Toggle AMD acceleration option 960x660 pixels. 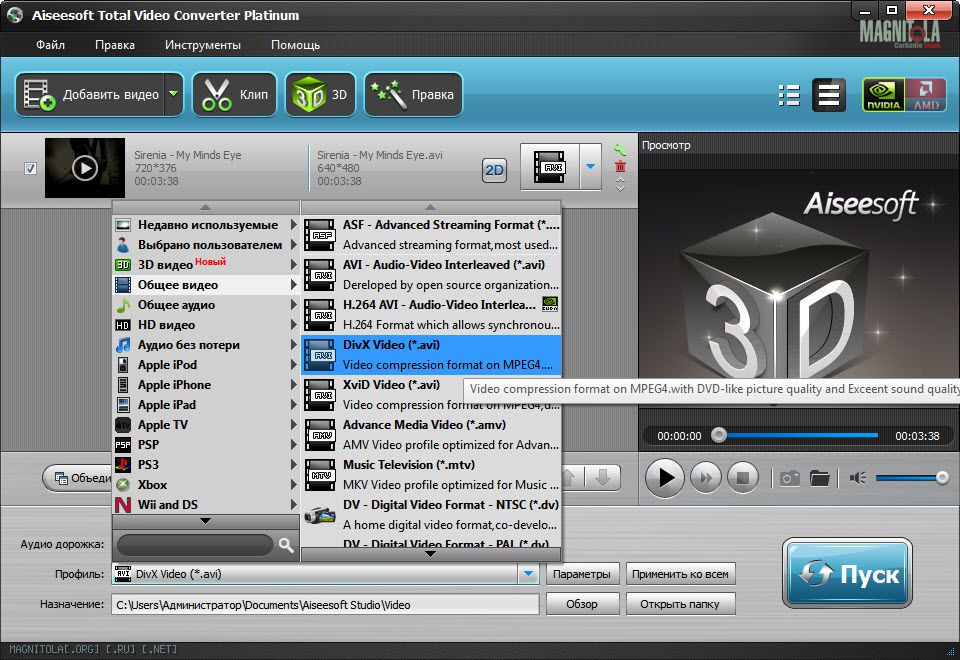(925, 95)
